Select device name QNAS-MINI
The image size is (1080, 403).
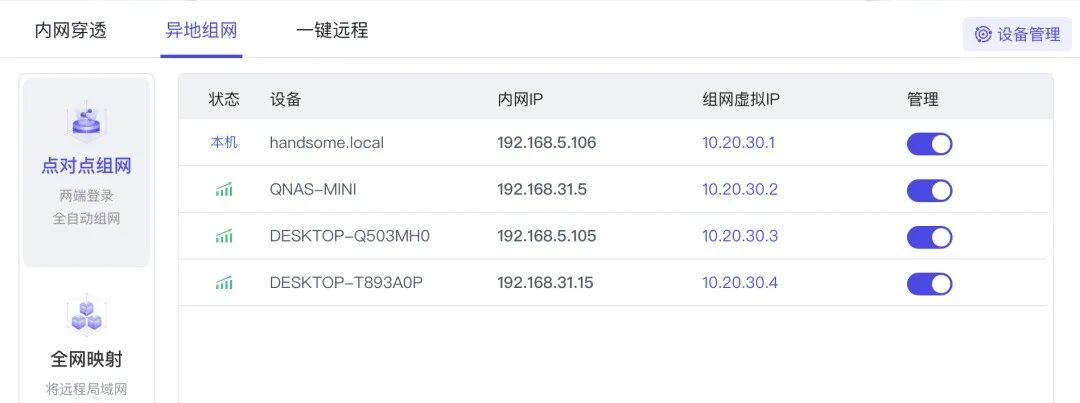[x=313, y=189]
